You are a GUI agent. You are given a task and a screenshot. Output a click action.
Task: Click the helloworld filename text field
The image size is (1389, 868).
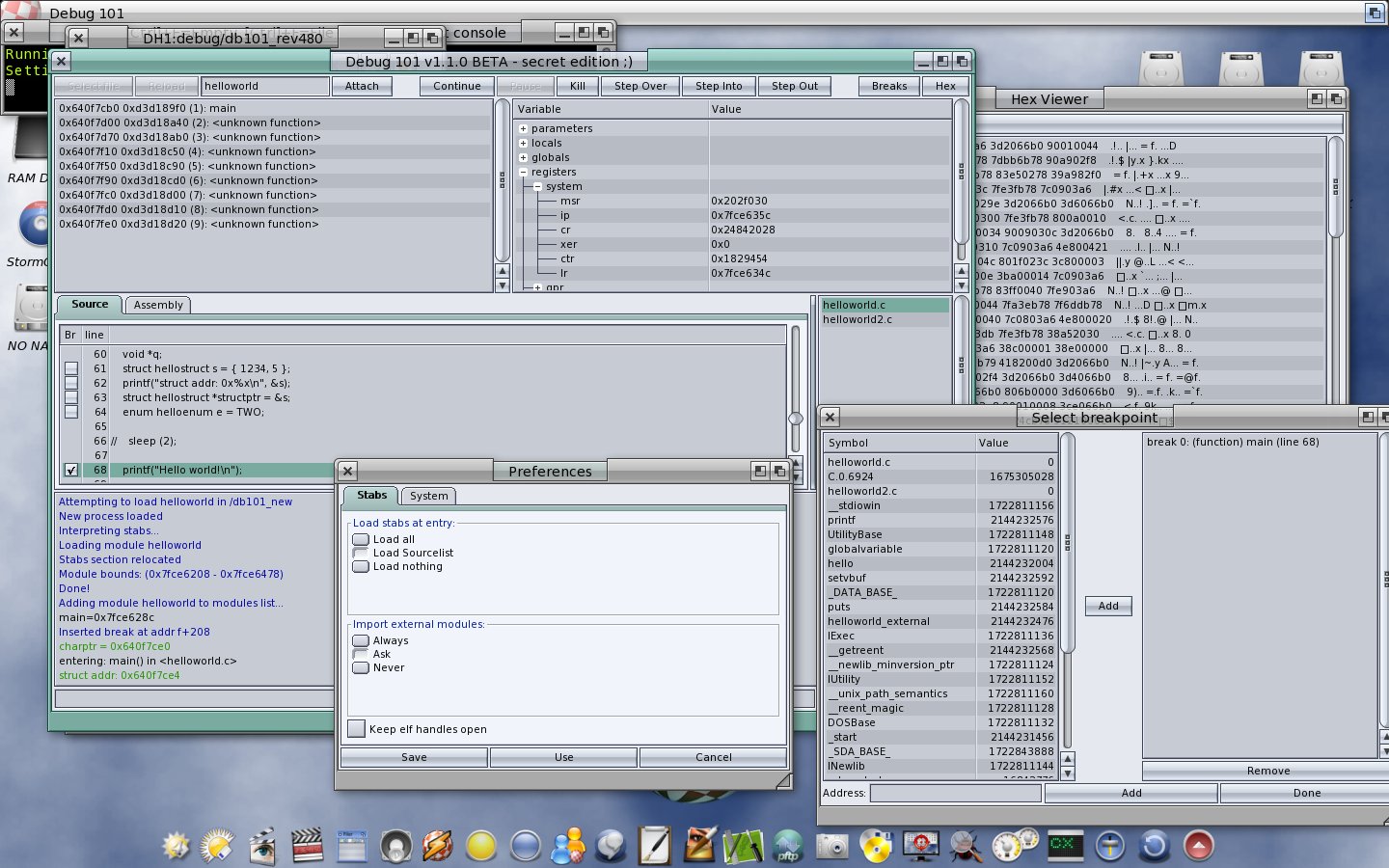pyautogui.click(x=265, y=86)
